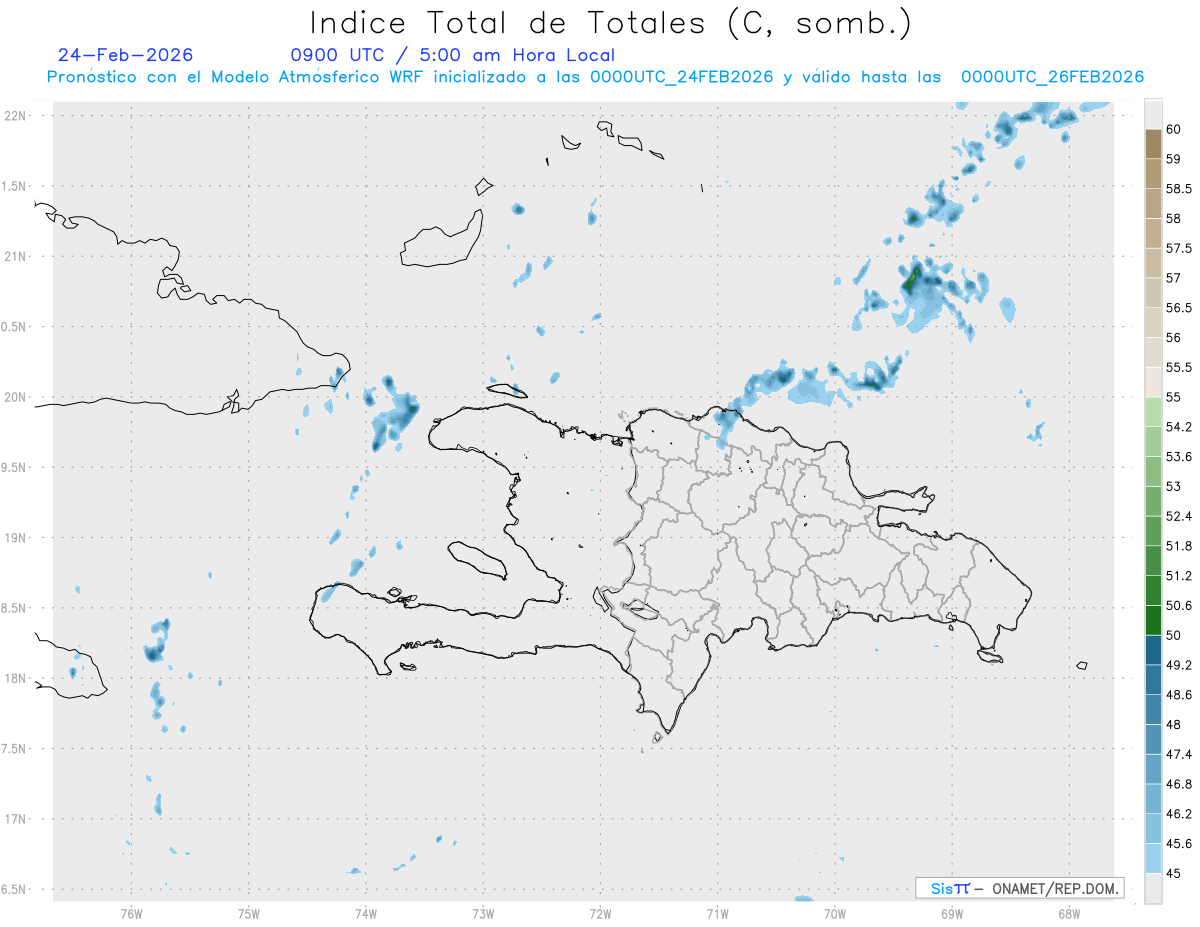Click the '53.6' colorbar value

1179,457
